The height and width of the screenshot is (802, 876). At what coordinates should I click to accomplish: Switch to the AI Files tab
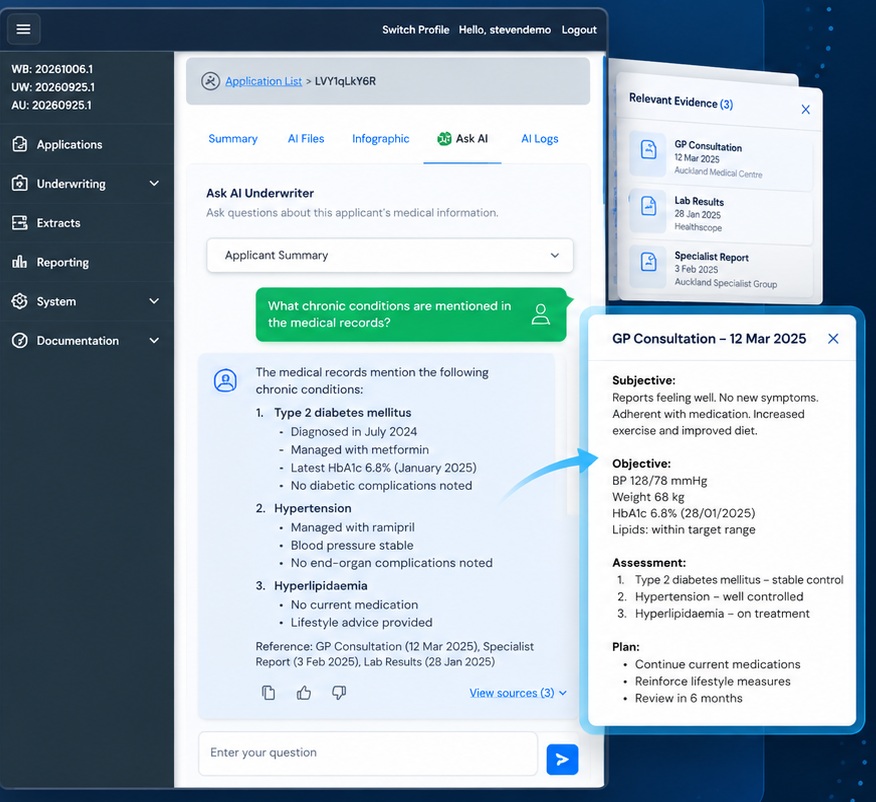point(306,139)
